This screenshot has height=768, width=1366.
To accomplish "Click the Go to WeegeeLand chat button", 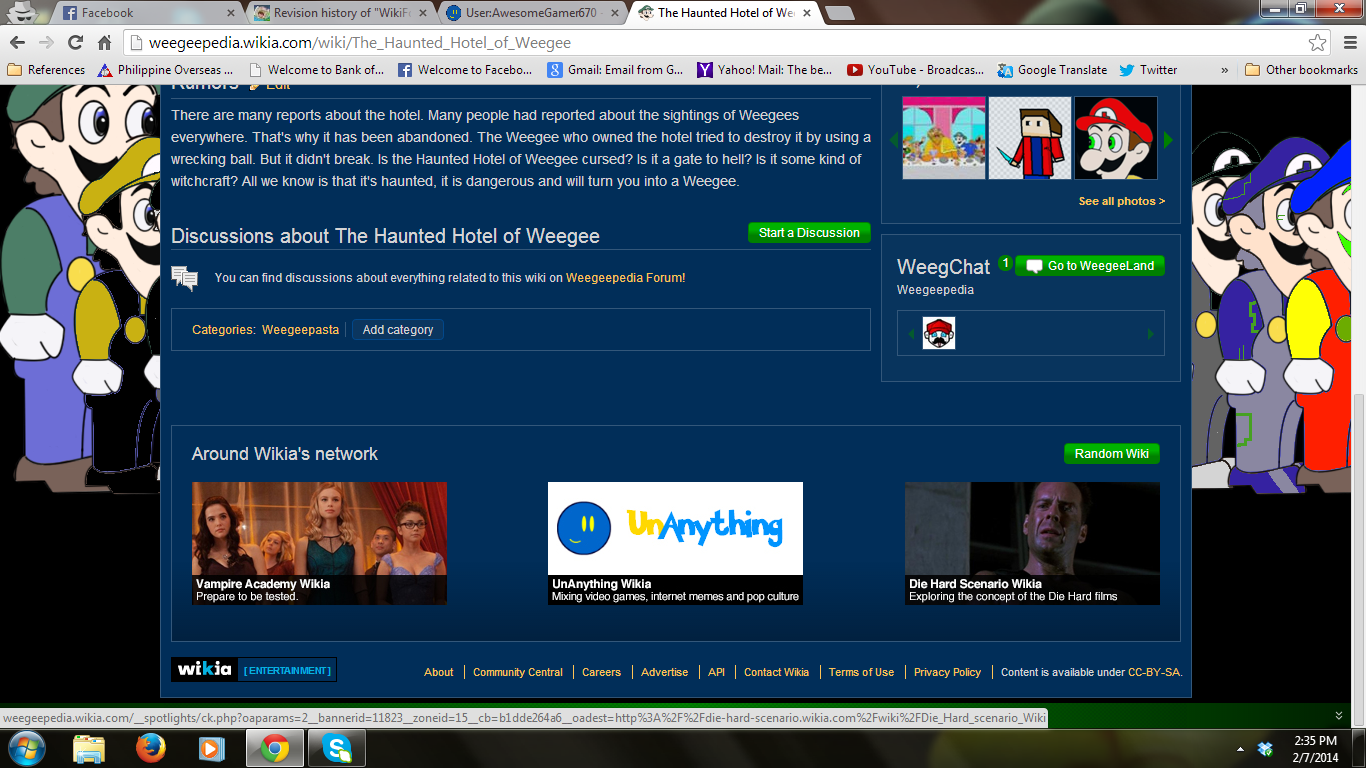I will [x=1090, y=266].
